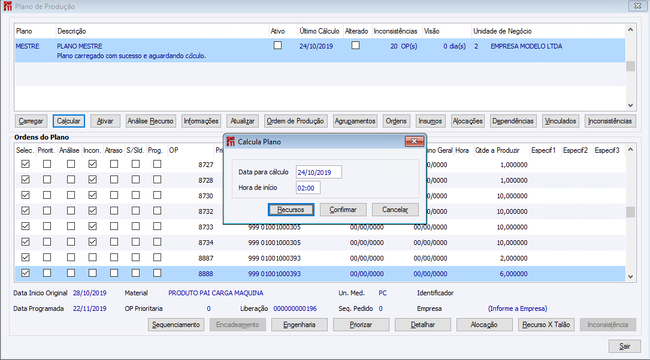Click the Plano de Produção window icon

(x=7, y=6)
